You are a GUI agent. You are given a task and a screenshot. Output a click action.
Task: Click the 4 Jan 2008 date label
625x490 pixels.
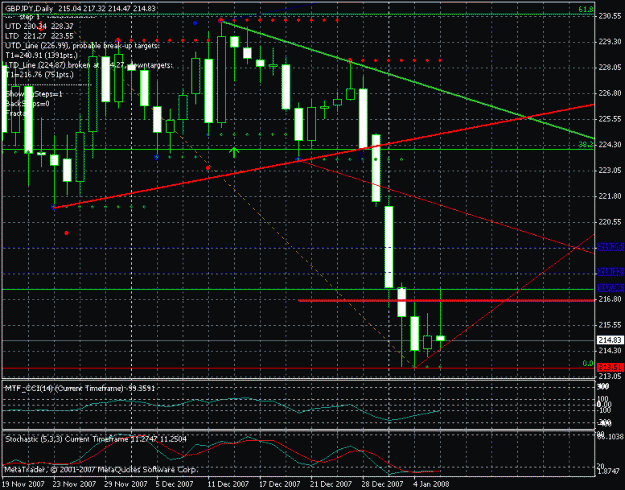432,484
